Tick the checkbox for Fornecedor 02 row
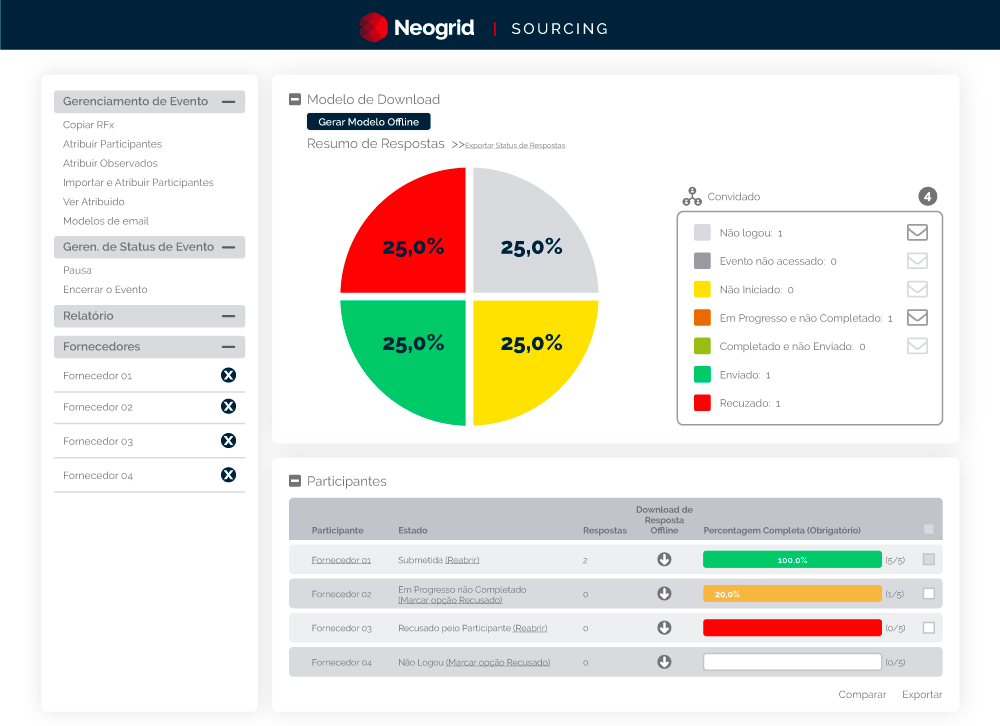 click(929, 594)
